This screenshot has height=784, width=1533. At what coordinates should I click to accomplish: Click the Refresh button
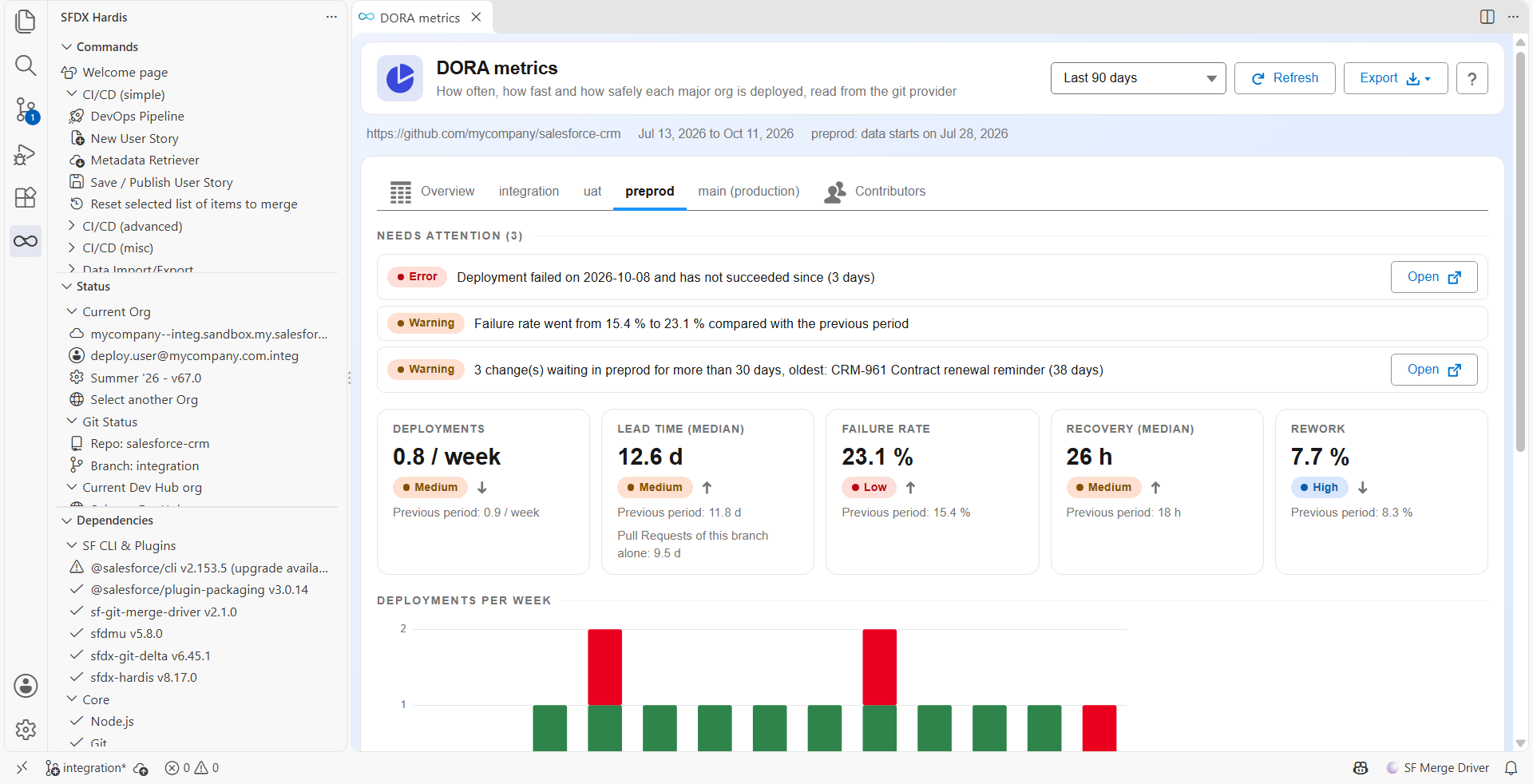point(1285,78)
